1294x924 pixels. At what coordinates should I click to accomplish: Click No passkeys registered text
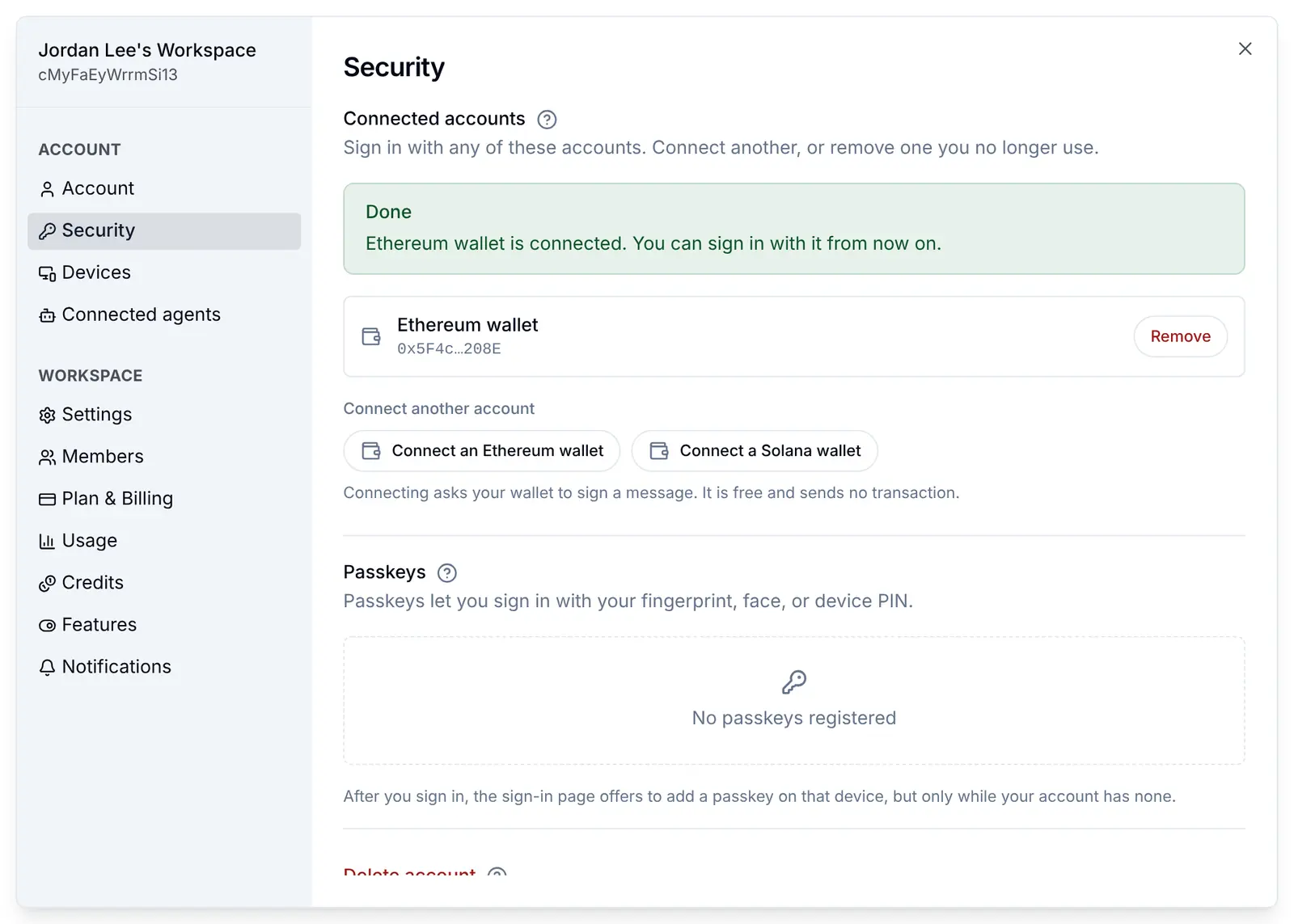tap(794, 718)
